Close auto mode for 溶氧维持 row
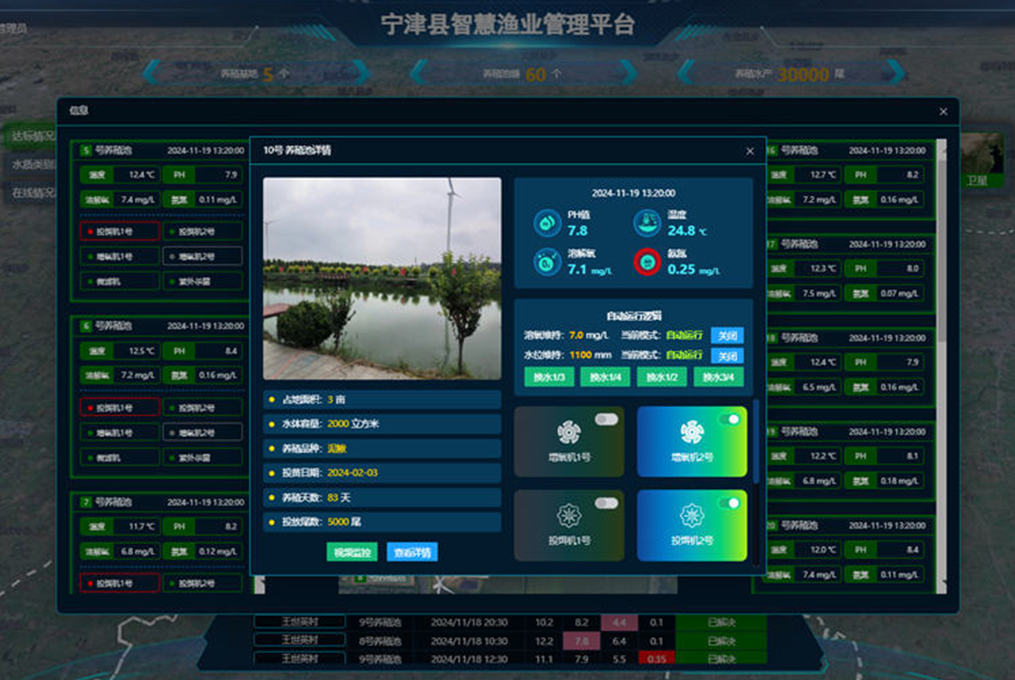 727,335
